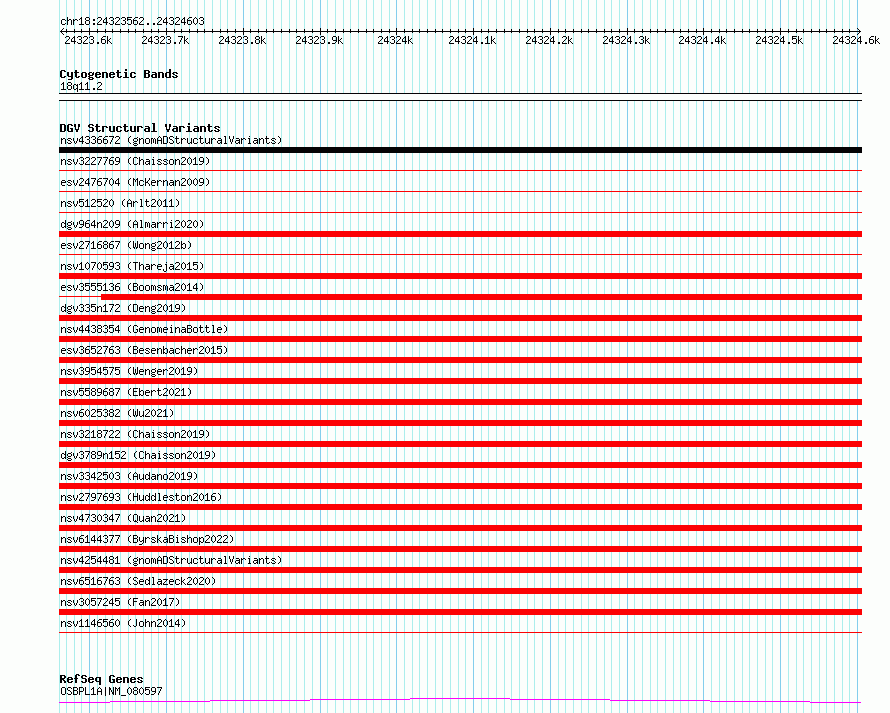Click the red dgv964n209 variant bar

point(460,234)
